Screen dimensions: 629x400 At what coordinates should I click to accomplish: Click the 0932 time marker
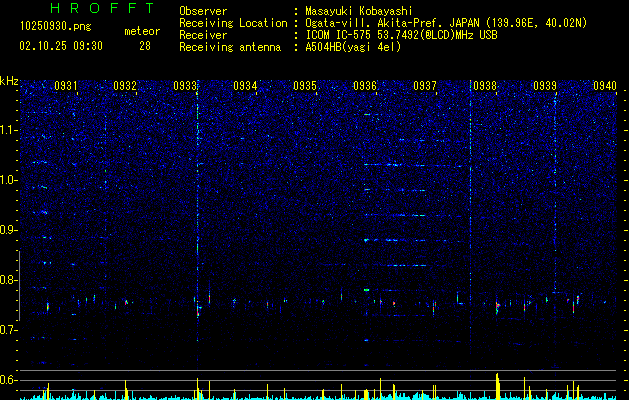coord(125,86)
